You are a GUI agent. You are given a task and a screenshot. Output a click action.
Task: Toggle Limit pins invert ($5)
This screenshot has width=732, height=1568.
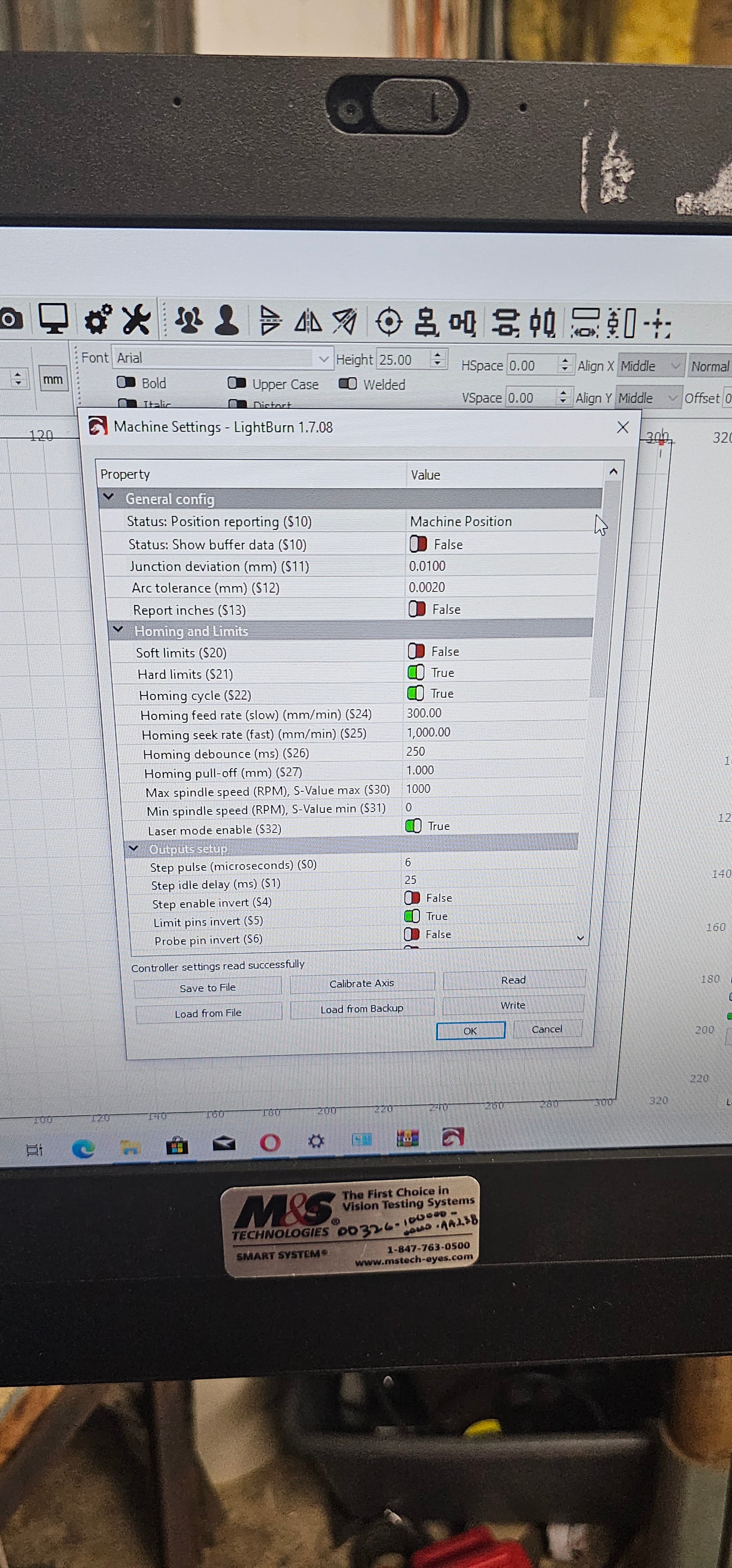[x=412, y=916]
